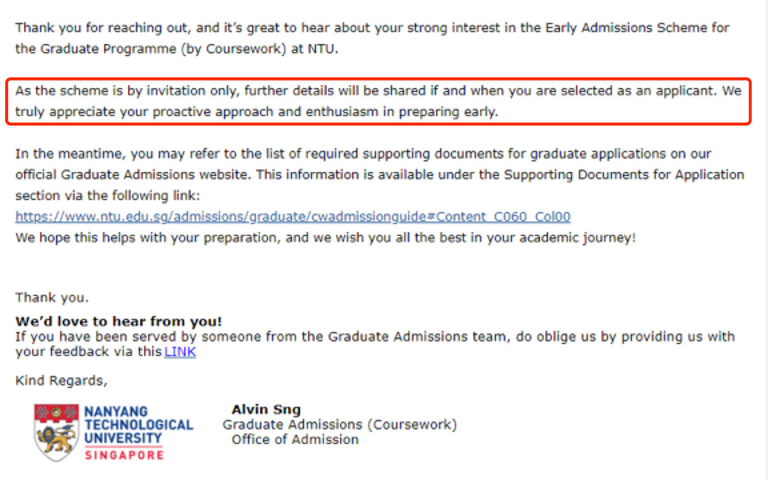Click the Graduate Admissions (Coursework) signature line
This screenshot has height=480, width=768.
[339, 425]
